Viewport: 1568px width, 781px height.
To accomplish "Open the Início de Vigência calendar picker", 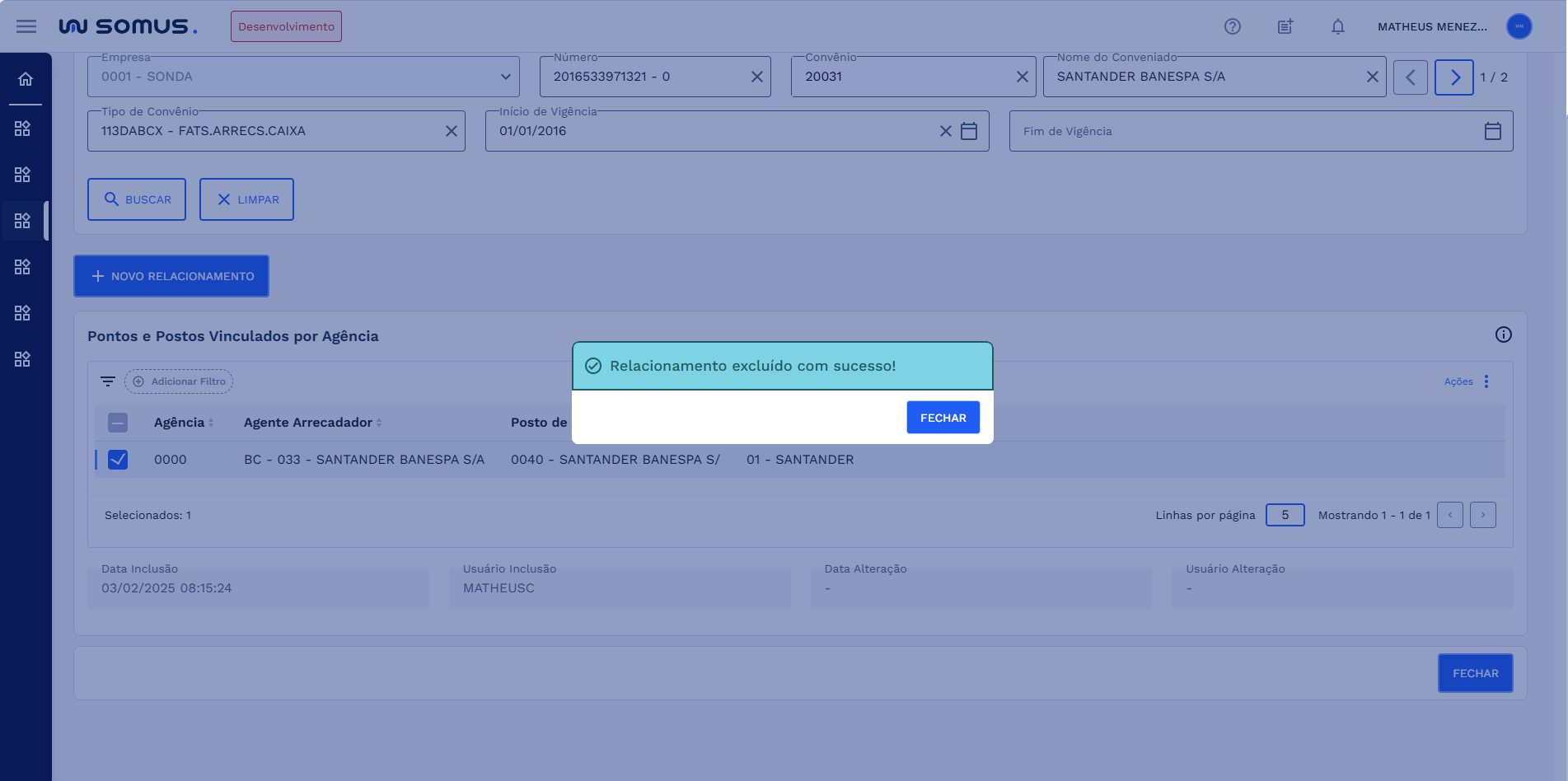I will click(969, 131).
